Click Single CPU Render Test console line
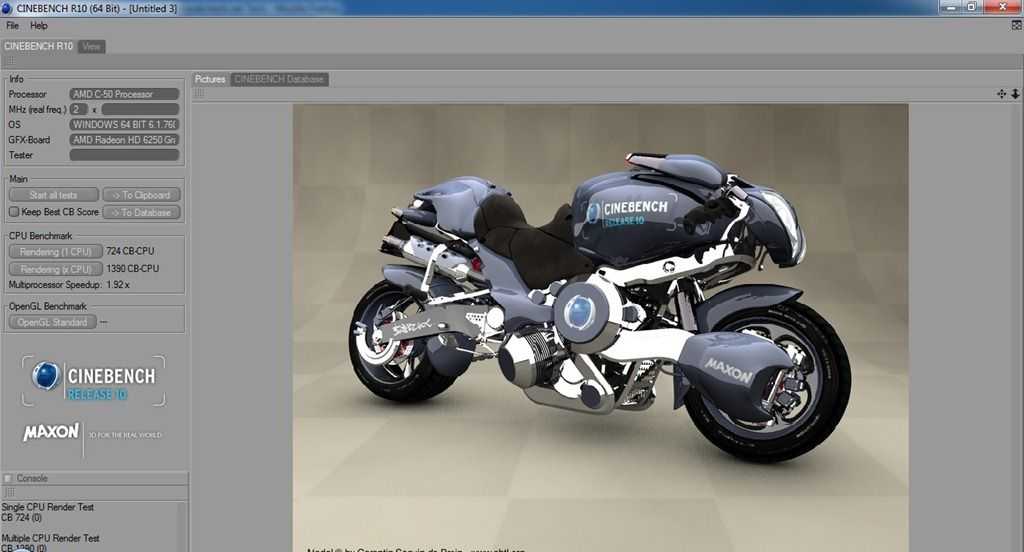Viewport: 1024px width, 552px height. [48, 507]
